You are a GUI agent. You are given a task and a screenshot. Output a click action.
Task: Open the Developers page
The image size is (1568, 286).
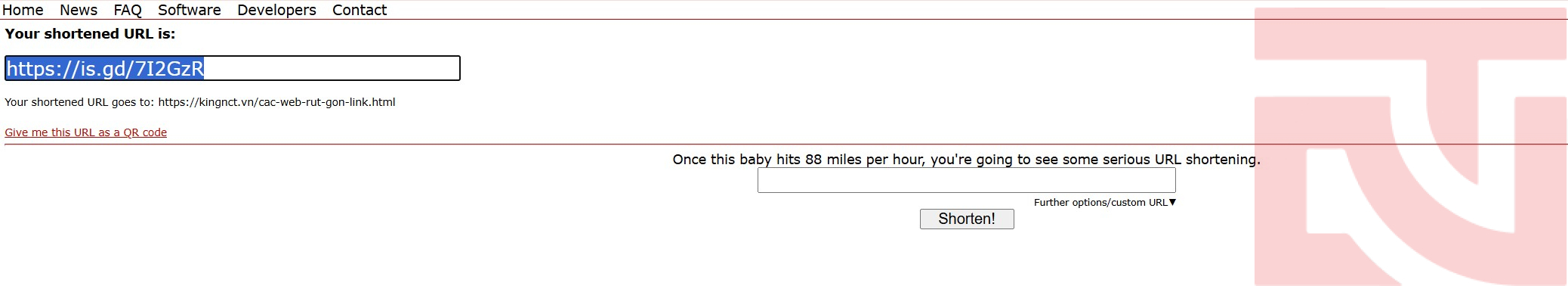276,10
